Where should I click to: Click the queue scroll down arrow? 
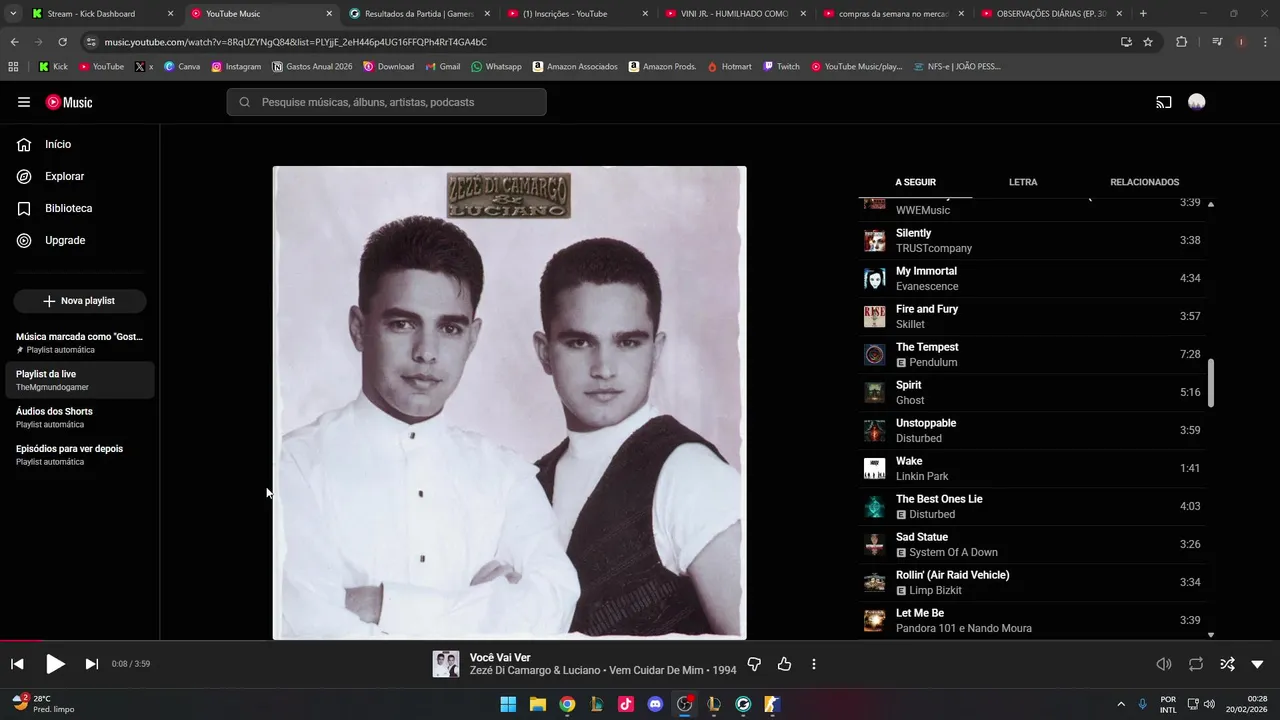[1211, 634]
